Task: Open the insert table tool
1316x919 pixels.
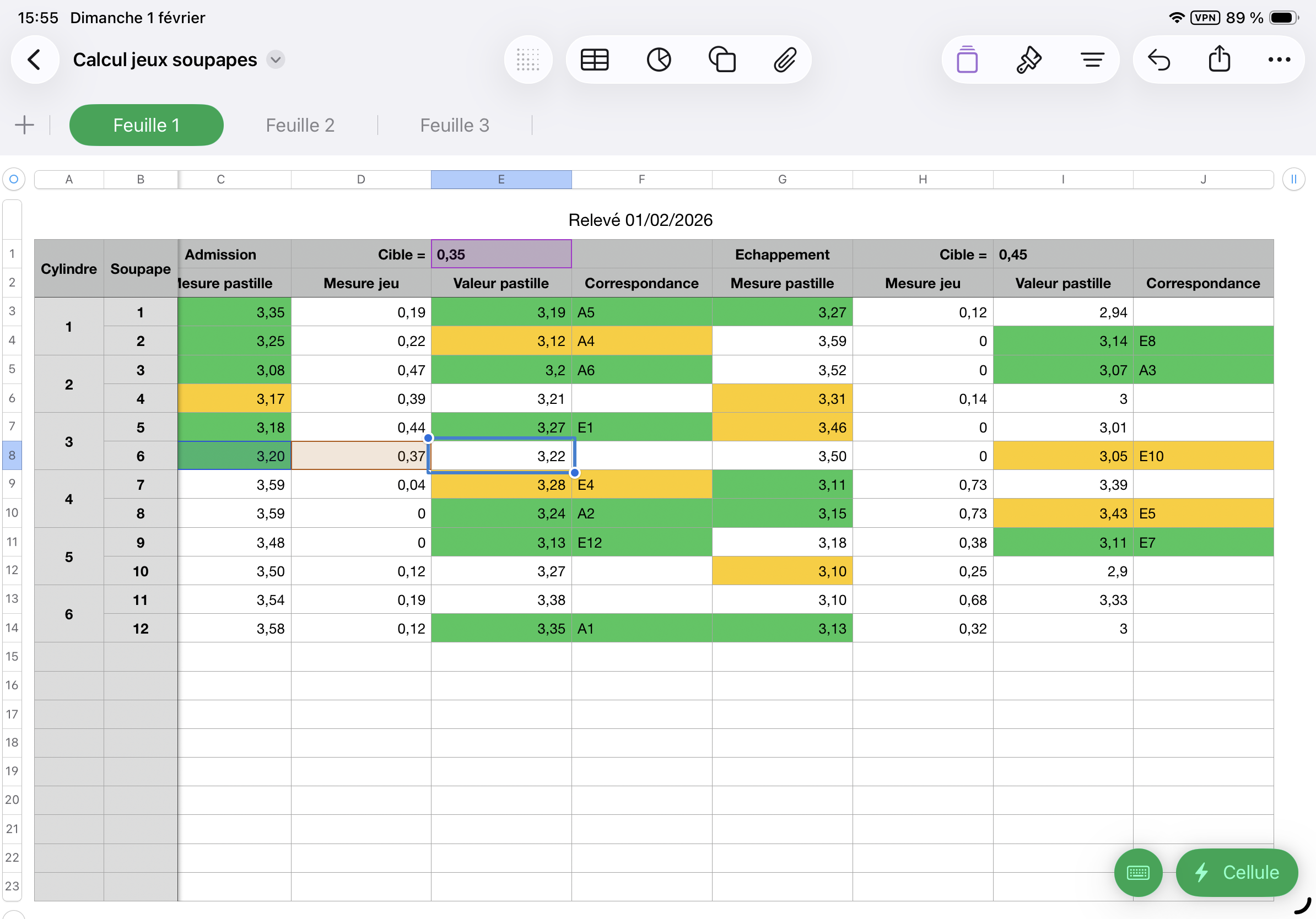Action: coord(595,60)
